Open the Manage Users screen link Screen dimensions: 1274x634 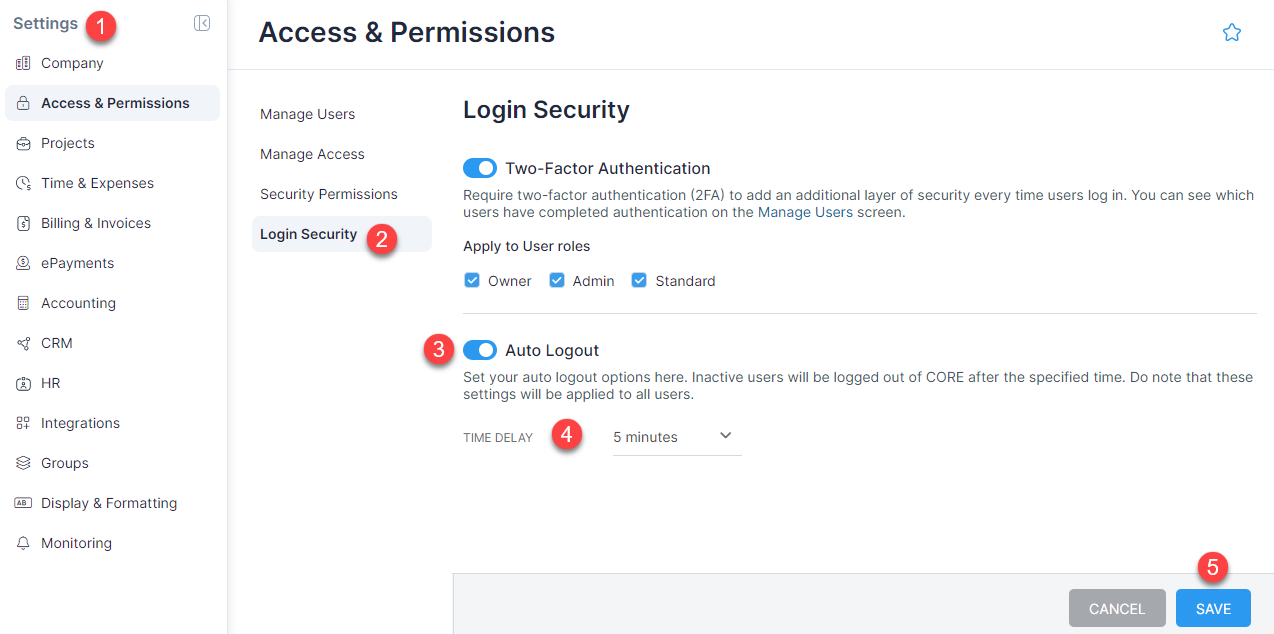click(x=805, y=212)
